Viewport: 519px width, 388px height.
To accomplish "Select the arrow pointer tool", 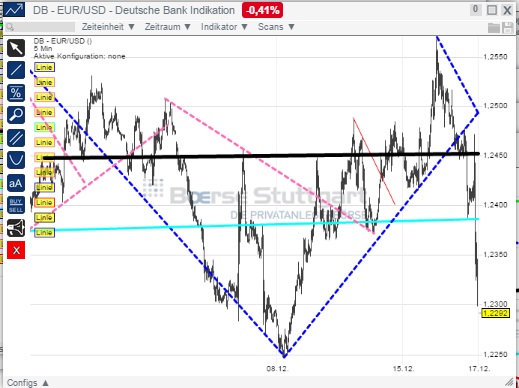I will (16, 48).
